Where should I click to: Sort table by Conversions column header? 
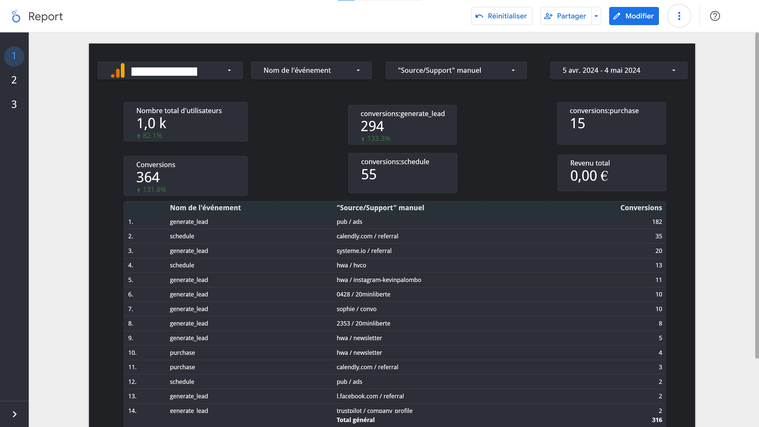point(641,208)
